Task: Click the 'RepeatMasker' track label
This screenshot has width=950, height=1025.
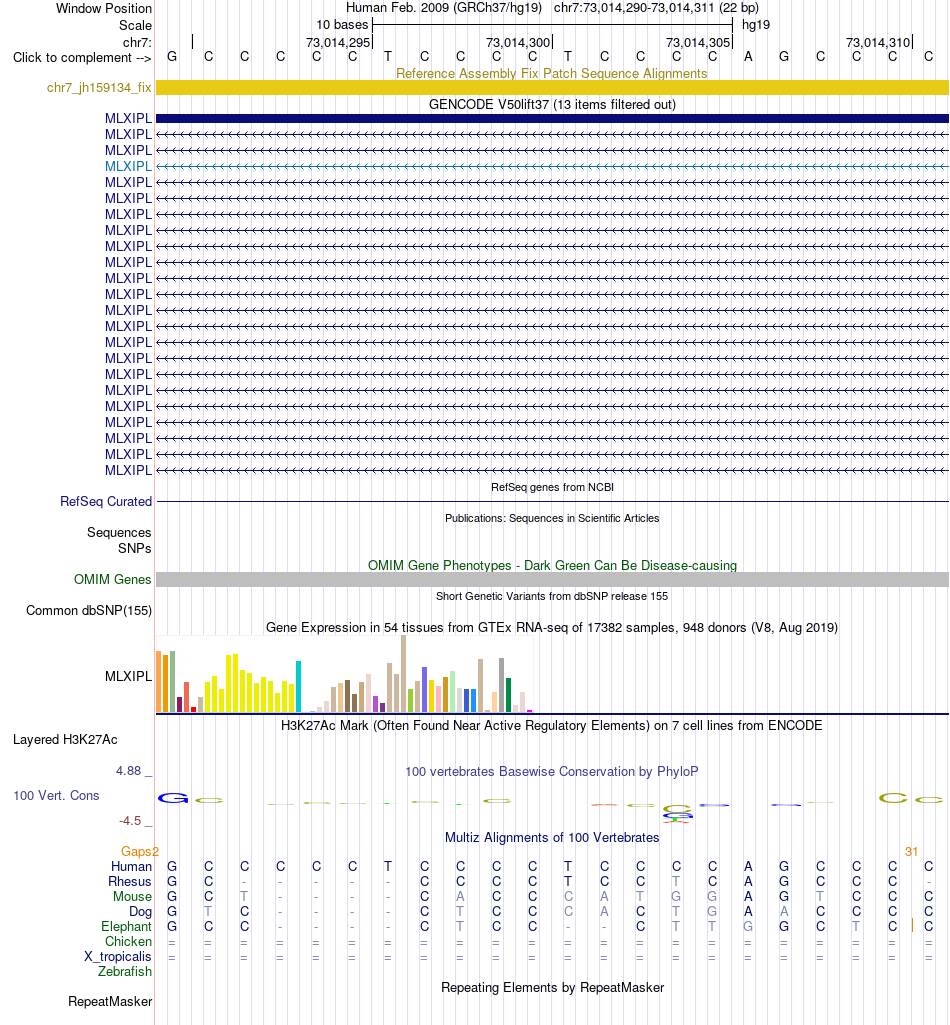Action: (x=110, y=1001)
